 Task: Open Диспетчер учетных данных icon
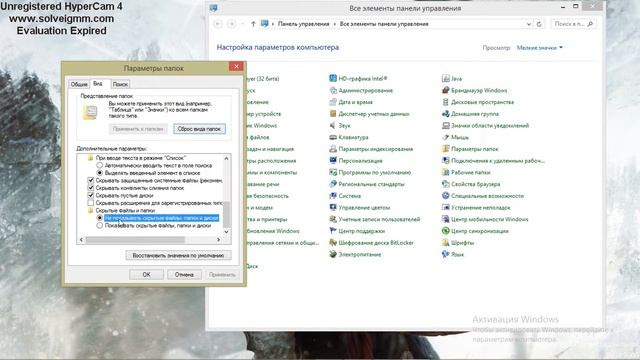click(x=333, y=114)
